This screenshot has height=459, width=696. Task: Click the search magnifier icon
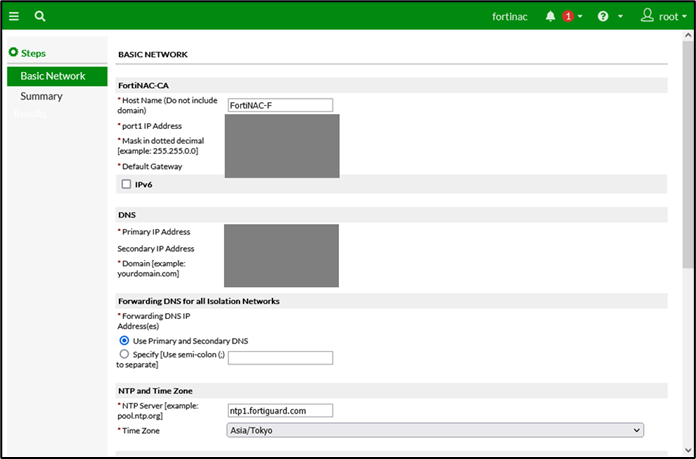[x=40, y=16]
